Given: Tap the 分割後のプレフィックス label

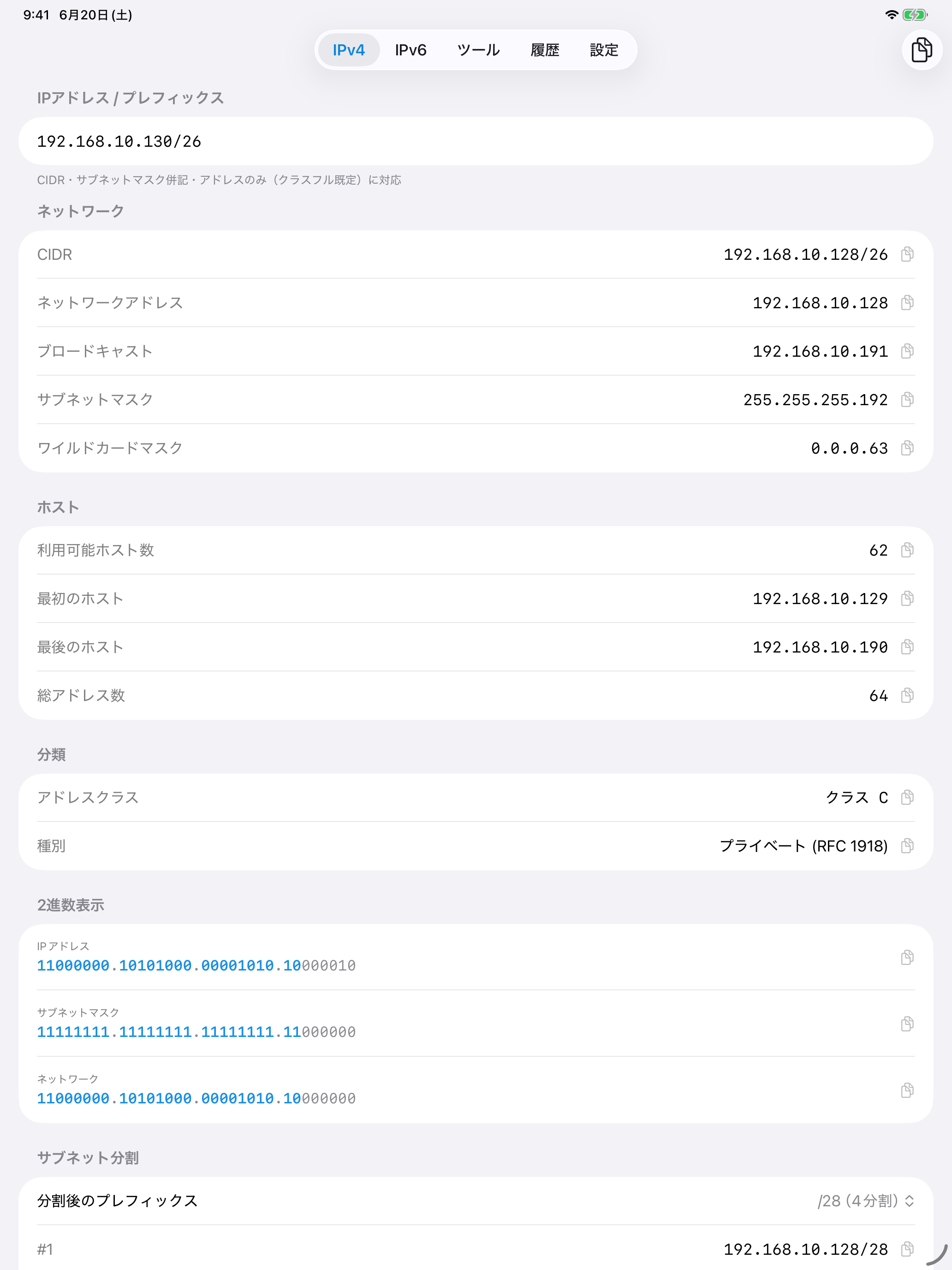Looking at the screenshot, I should pos(118,1201).
